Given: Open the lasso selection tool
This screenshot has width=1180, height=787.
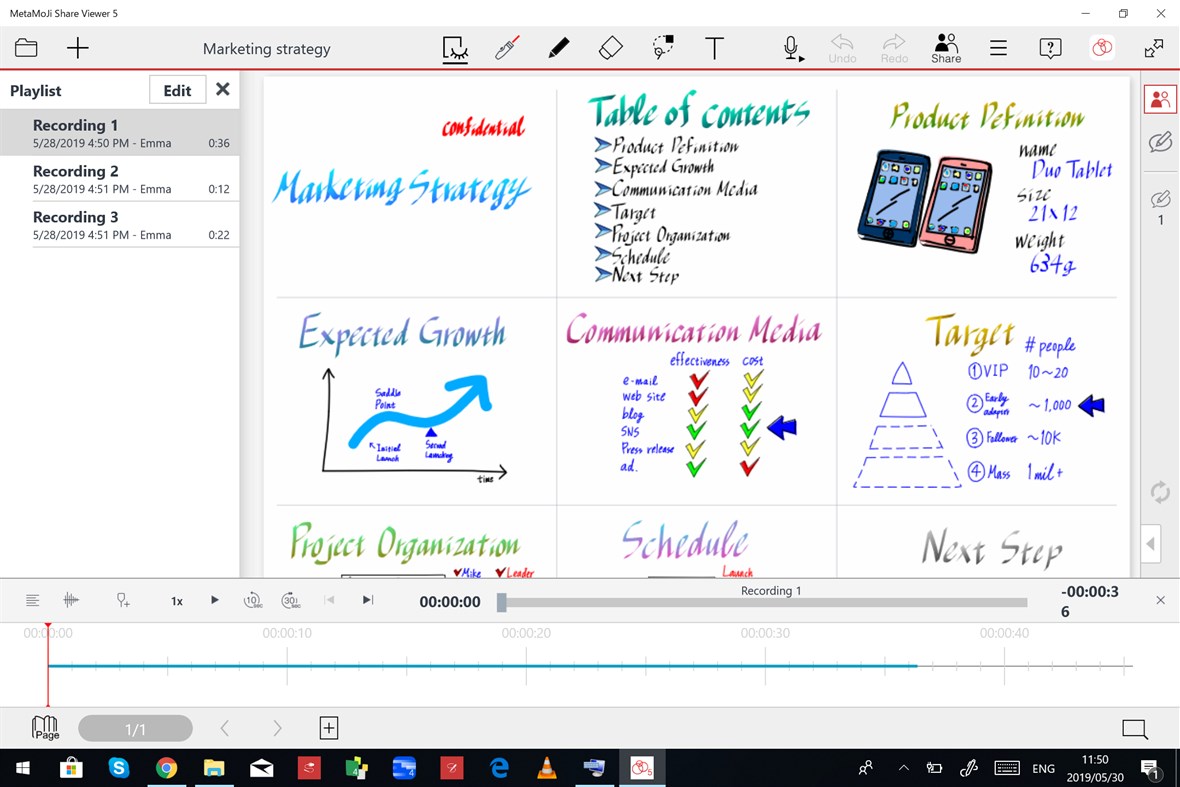Looking at the screenshot, I should click(663, 47).
